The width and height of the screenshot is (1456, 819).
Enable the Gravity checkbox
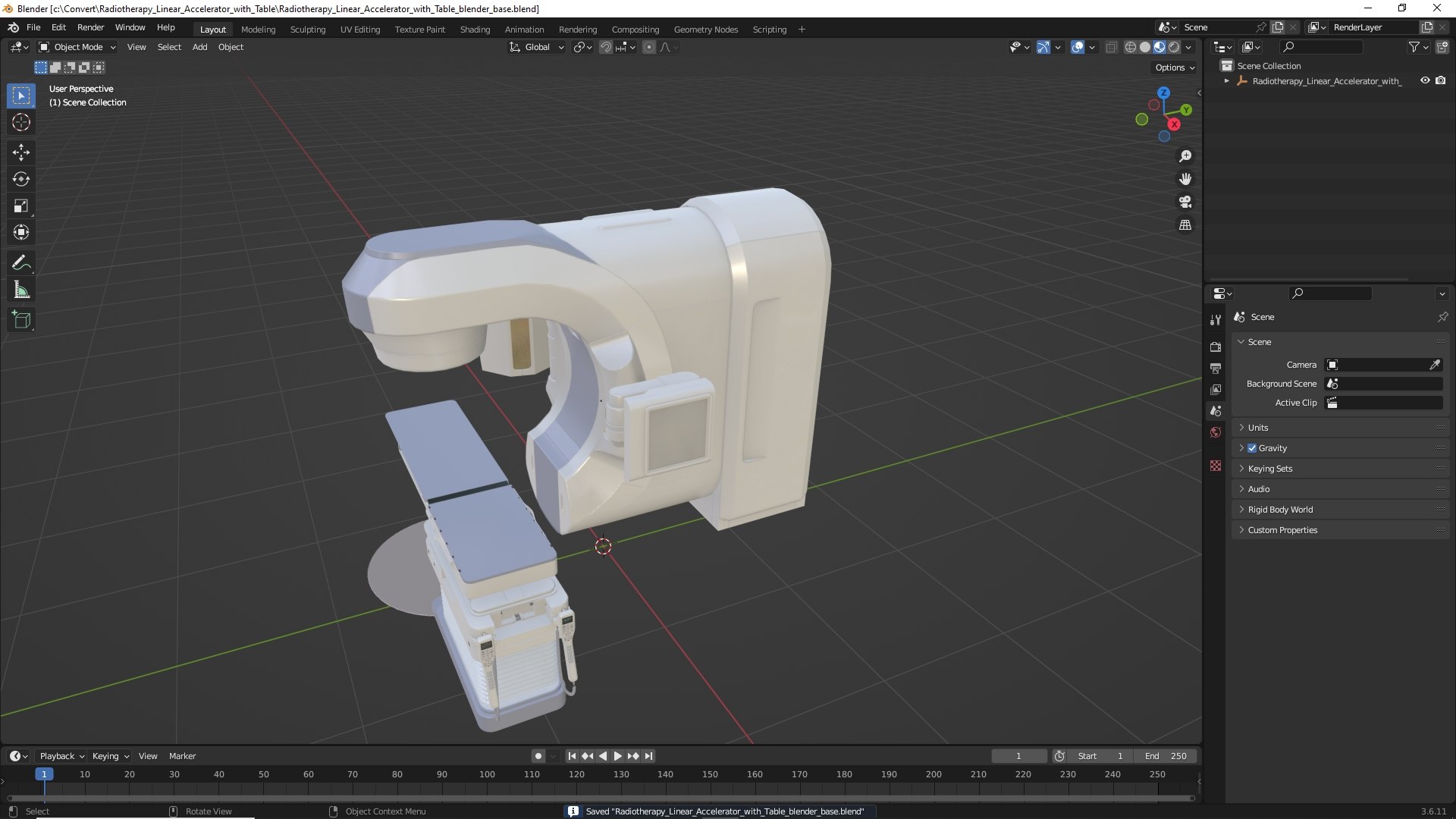1252,448
